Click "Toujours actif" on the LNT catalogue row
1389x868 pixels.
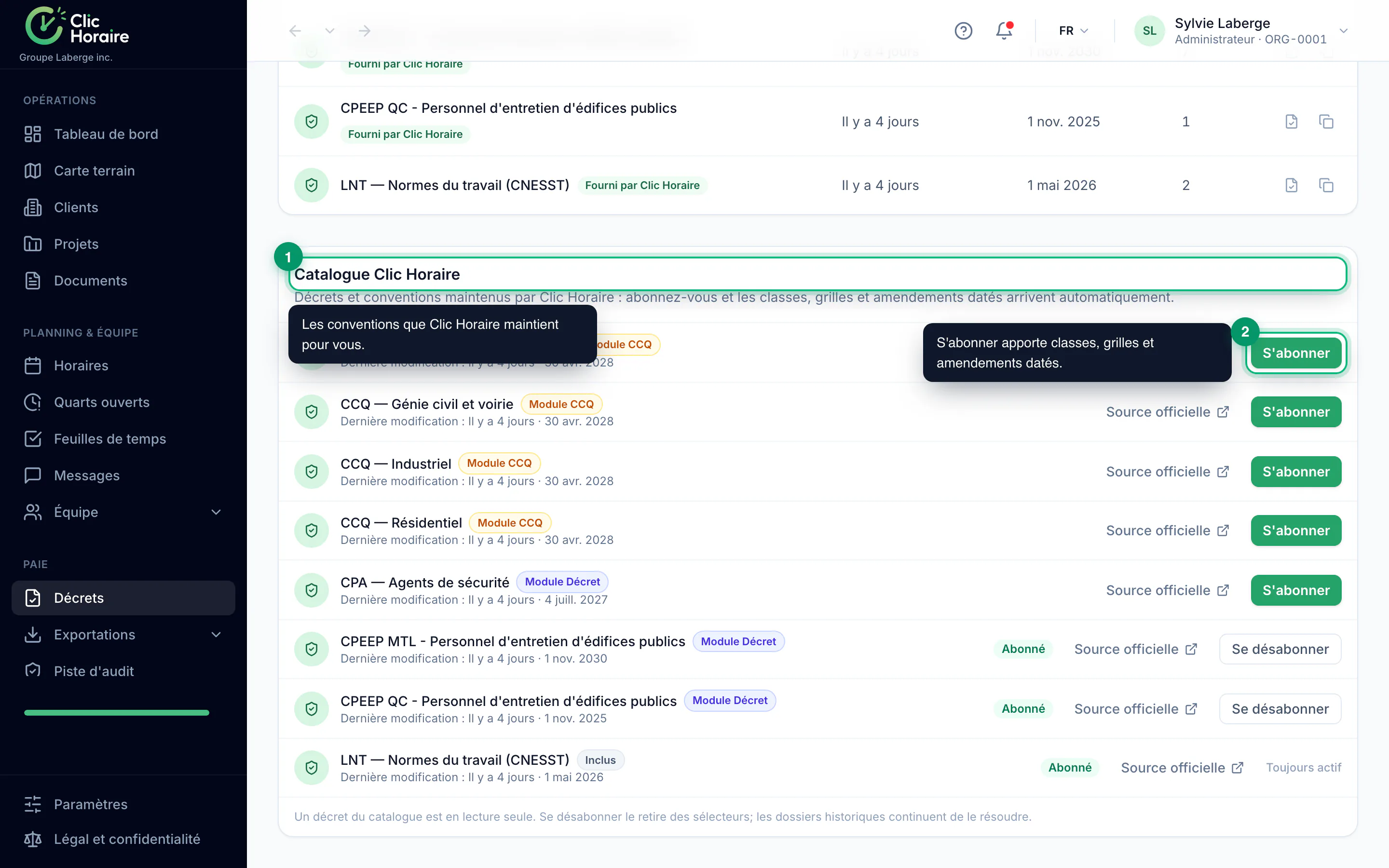[1304, 768]
